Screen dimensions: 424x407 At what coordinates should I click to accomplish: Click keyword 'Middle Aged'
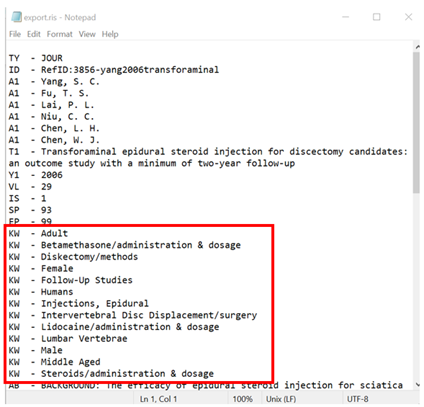tap(54, 361)
